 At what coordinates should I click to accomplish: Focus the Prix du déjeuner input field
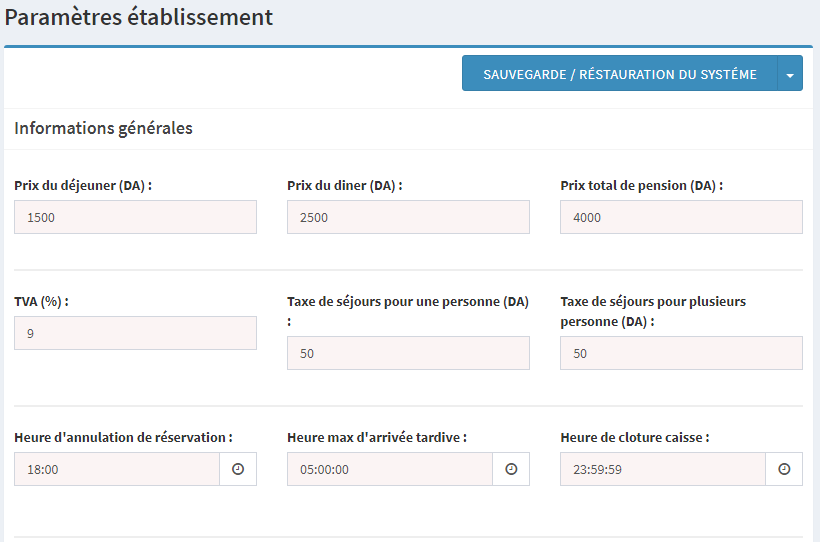135,217
